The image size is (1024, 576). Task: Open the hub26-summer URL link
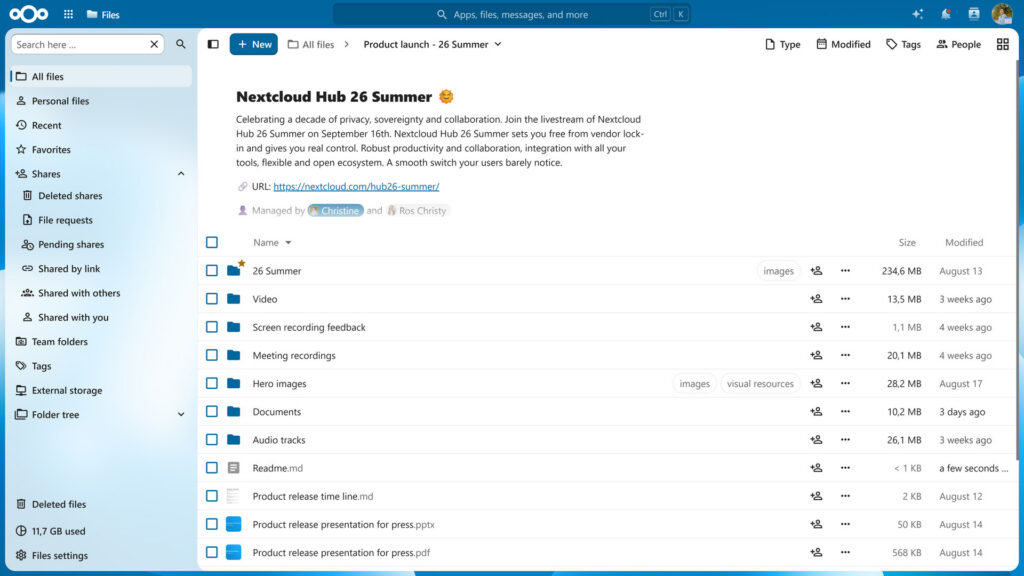click(x=356, y=186)
